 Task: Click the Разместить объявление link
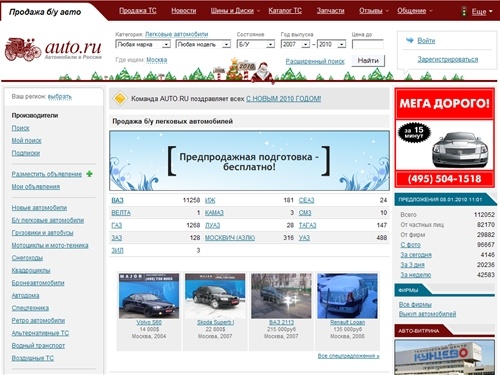[47, 174]
